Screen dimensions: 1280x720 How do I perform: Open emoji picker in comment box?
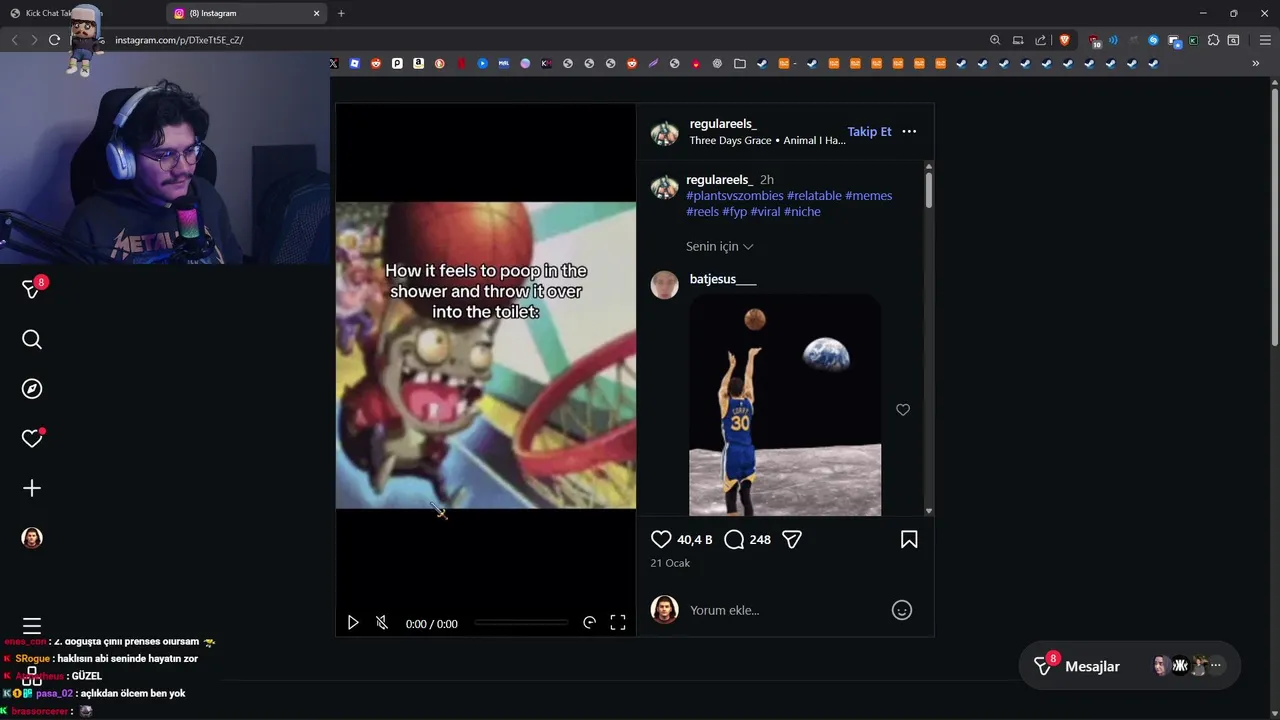point(902,610)
